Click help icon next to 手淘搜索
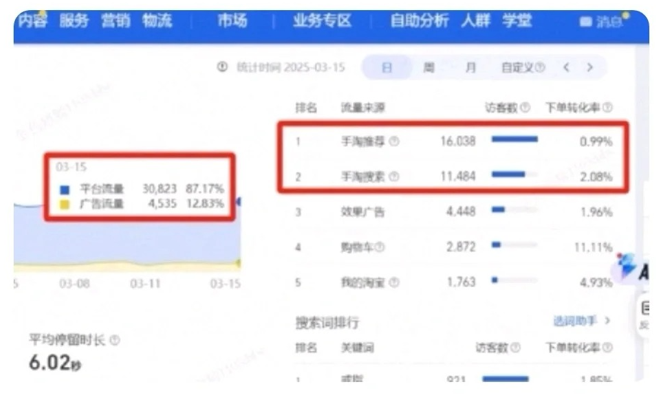 (394, 177)
